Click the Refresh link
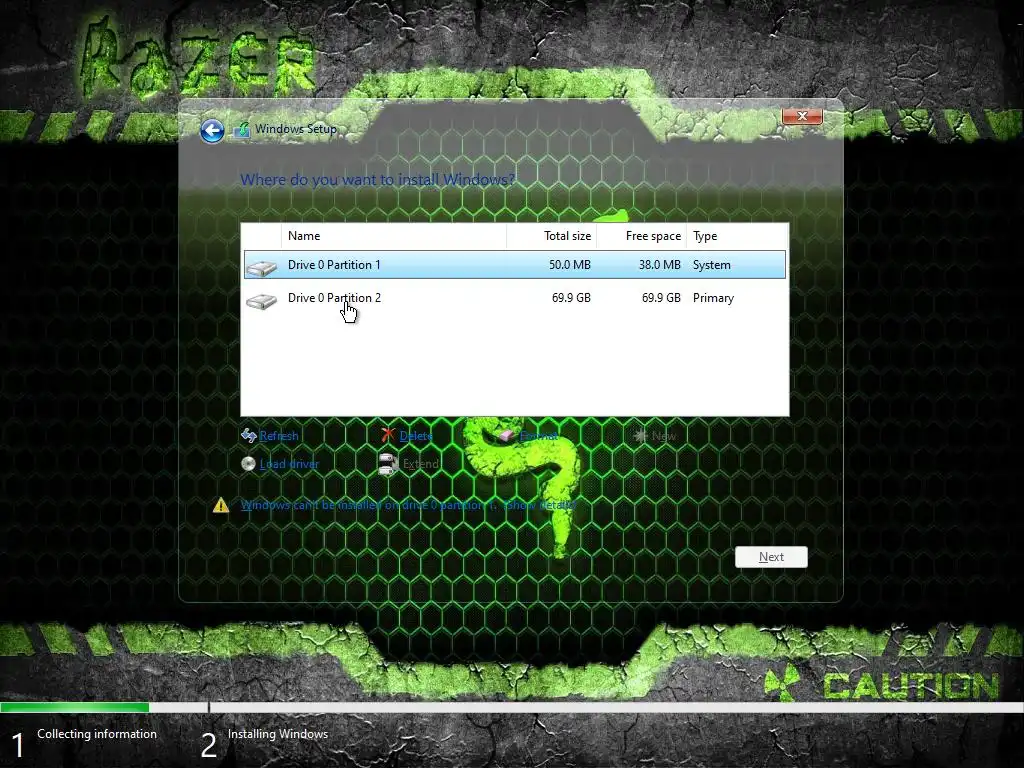This screenshot has width=1024, height=768. coord(279,436)
